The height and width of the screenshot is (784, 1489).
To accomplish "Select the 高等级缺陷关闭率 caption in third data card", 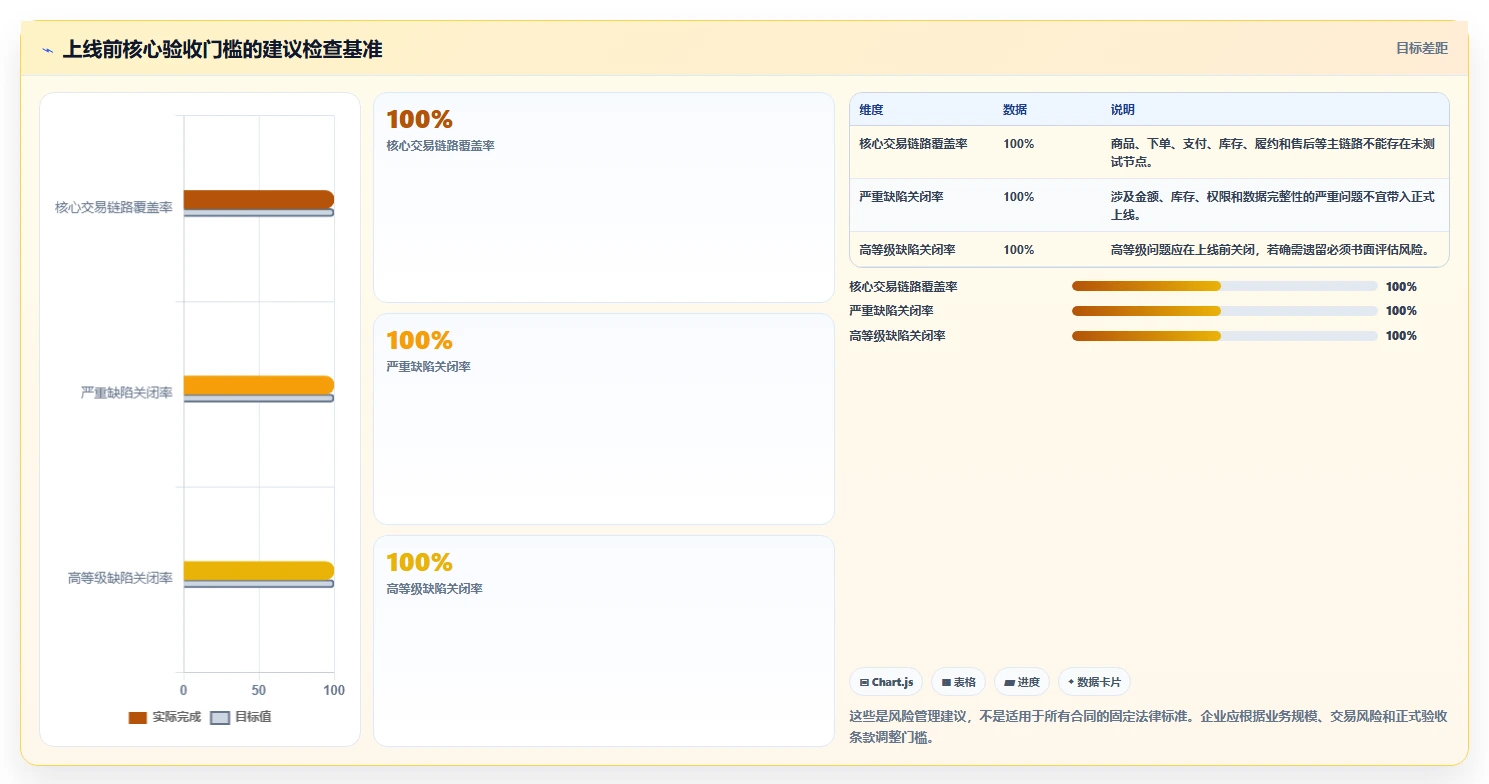I will (x=434, y=589).
